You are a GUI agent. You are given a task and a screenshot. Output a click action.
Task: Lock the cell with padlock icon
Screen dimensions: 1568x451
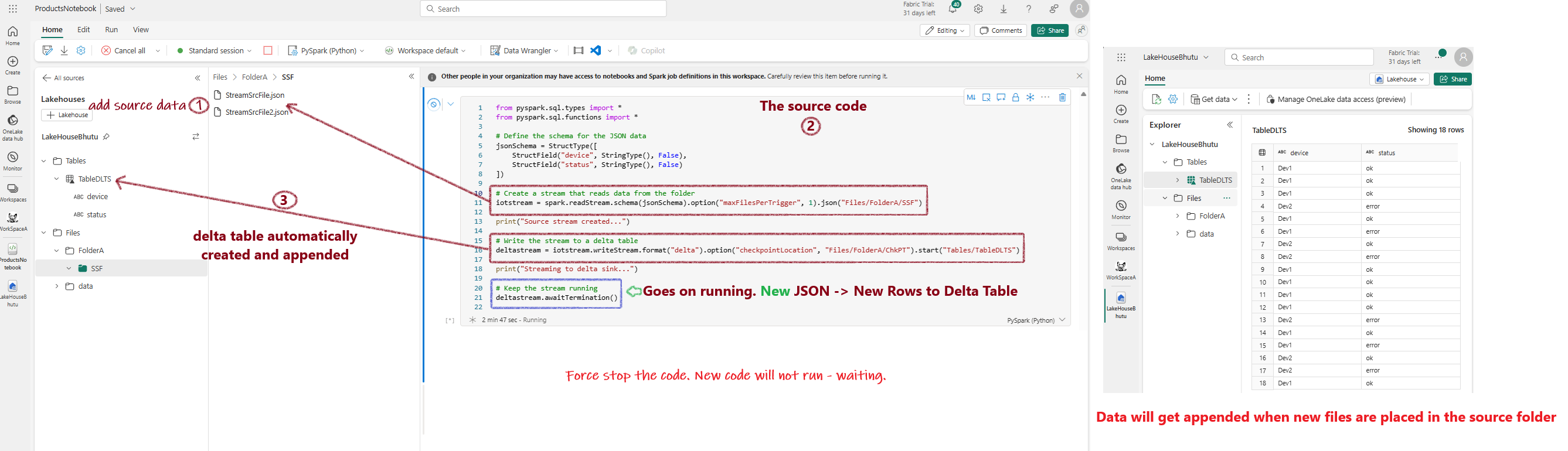pos(1015,97)
